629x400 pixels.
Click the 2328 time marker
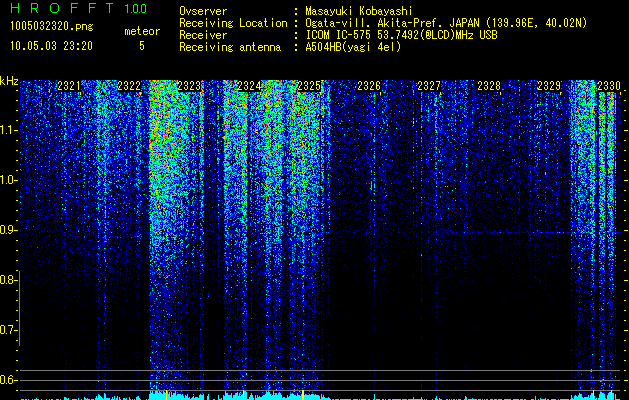pos(489,86)
